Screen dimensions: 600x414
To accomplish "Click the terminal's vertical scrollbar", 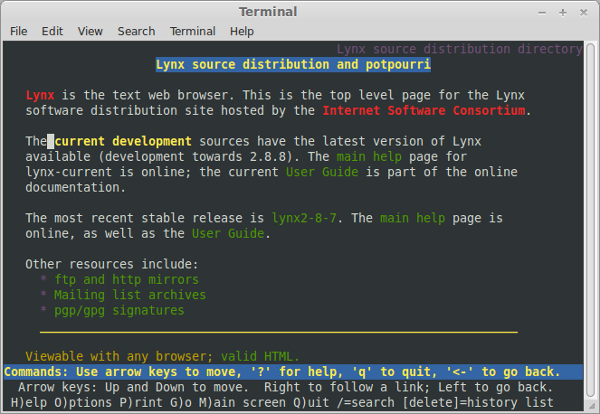I will [590, 221].
